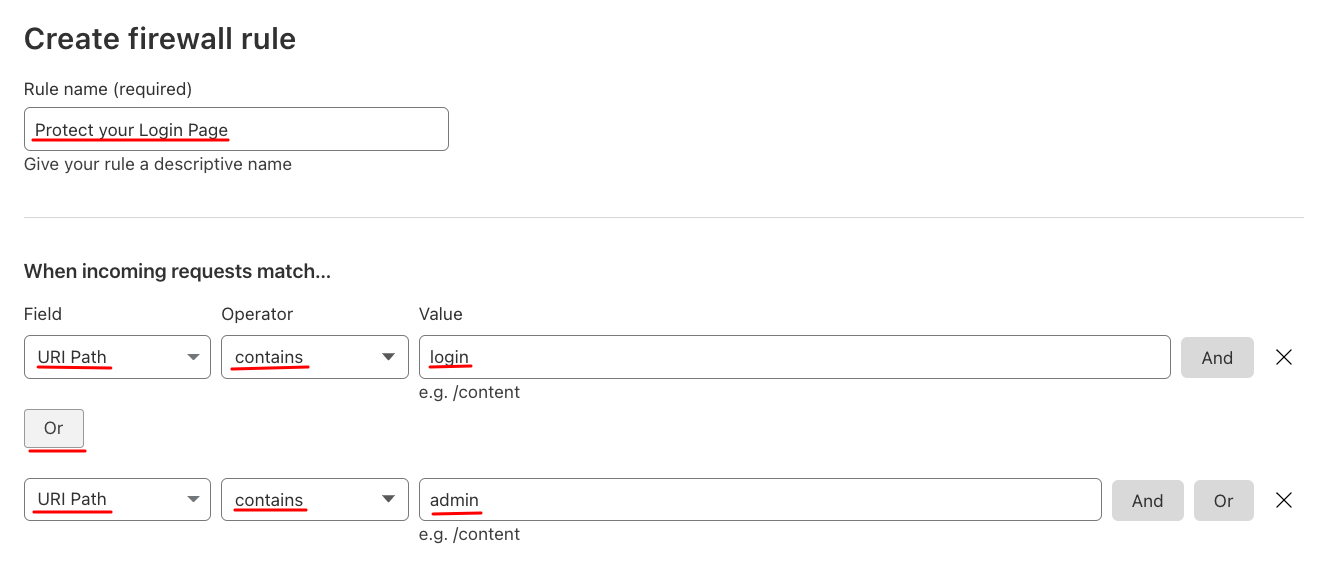This screenshot has height=566, width=1322.
Task: Click the "When incoming requests match..." heading
Action: [x=177, y=271]
